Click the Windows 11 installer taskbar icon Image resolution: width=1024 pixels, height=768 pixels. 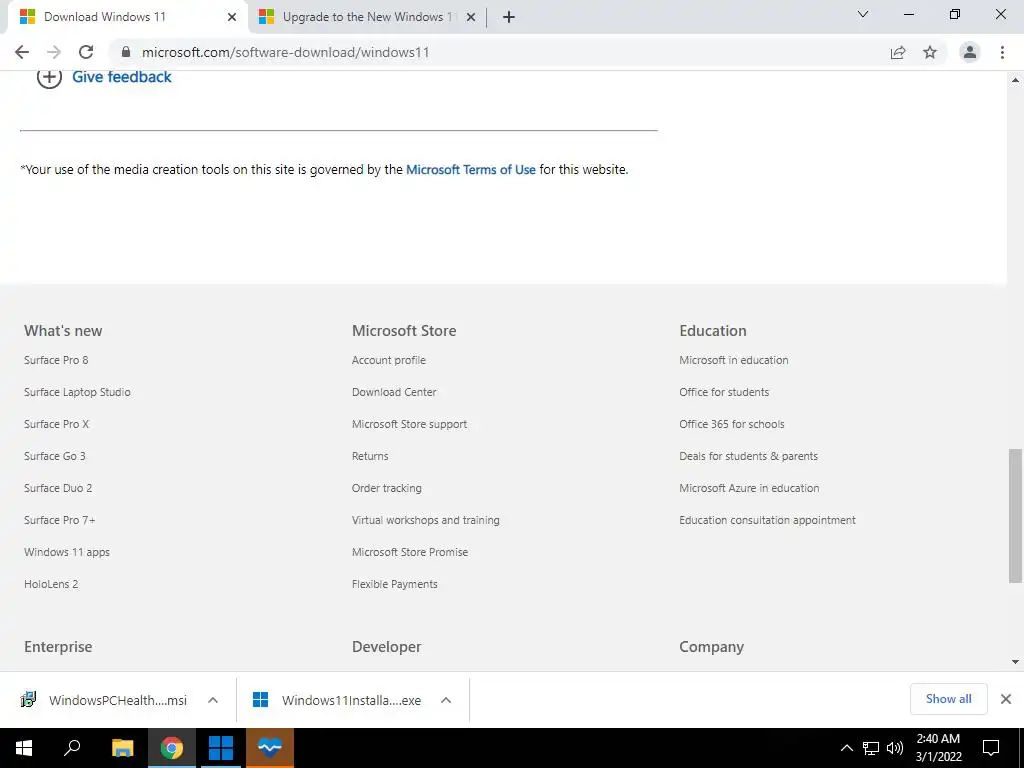221,748
